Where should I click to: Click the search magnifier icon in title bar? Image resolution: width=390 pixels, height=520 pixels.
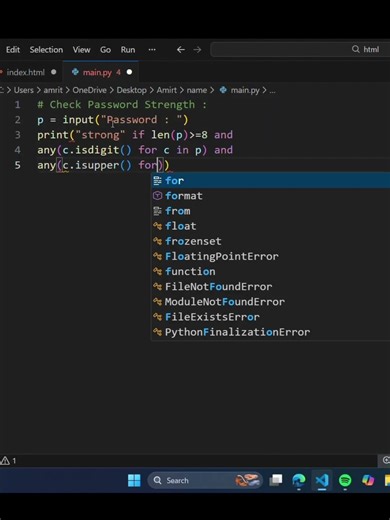tap(356, 49)
